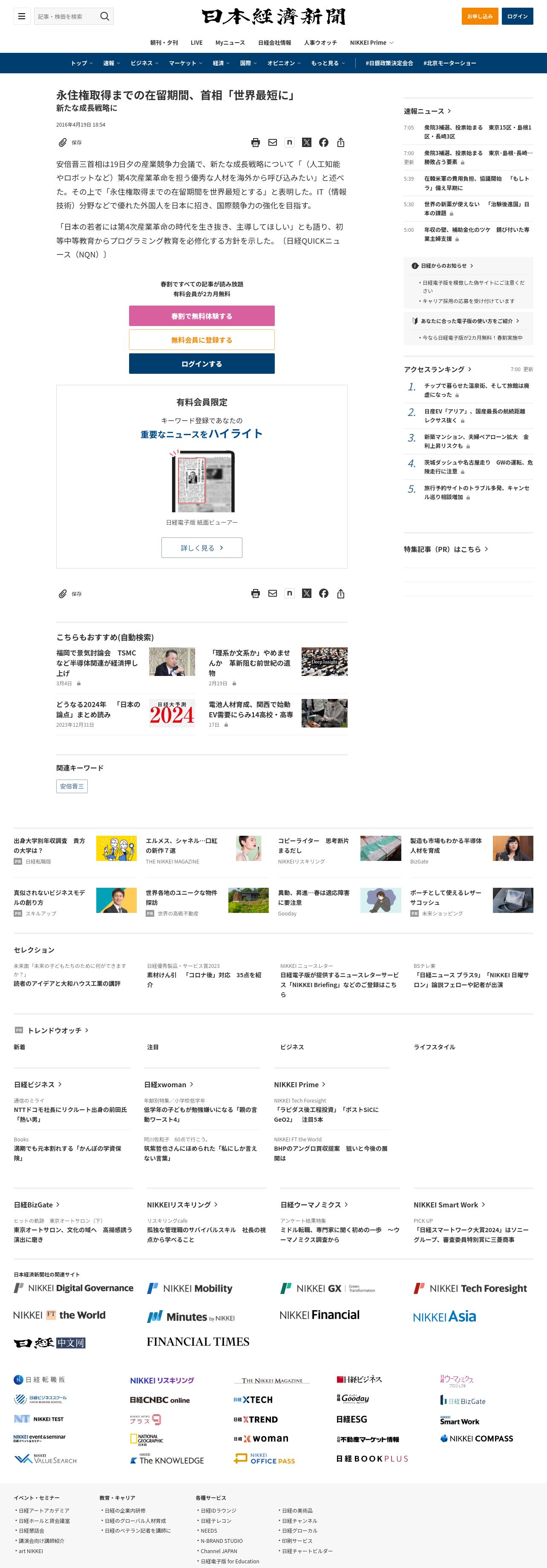Click 春割で無料体験する button
547x1568 pixels.
tap(202, 316)
